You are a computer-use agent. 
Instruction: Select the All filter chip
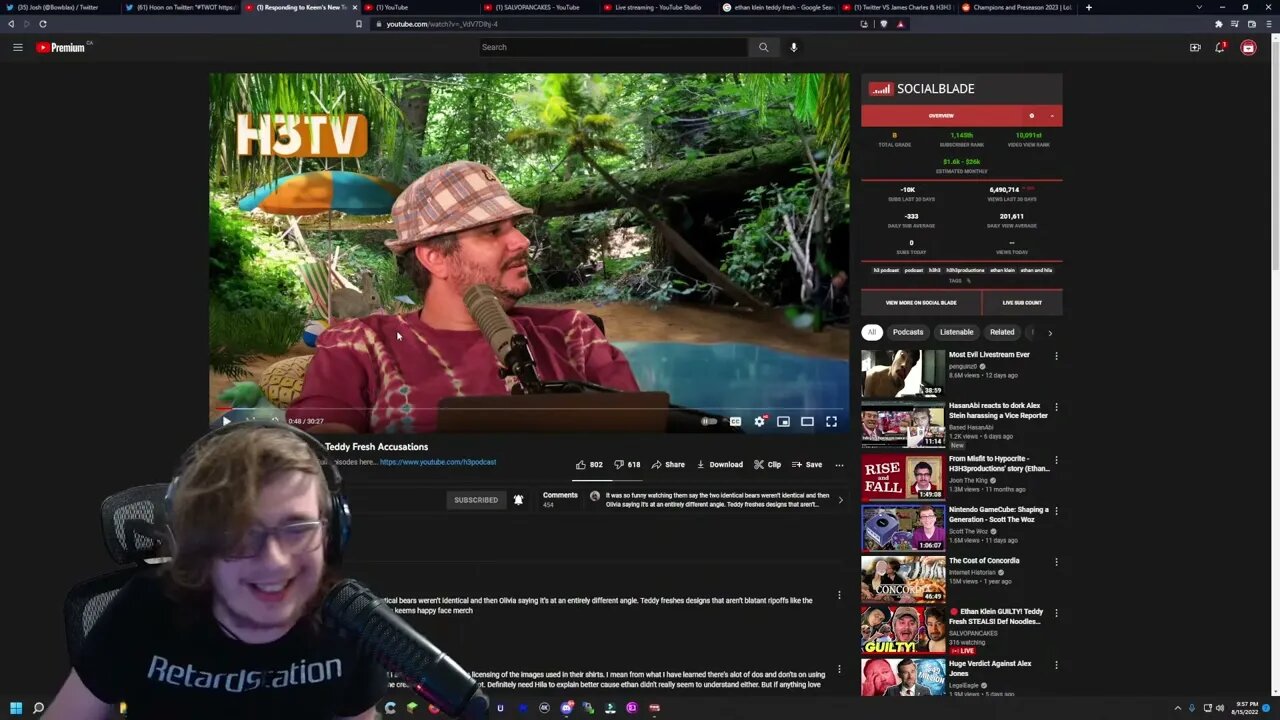pos(872,332)
